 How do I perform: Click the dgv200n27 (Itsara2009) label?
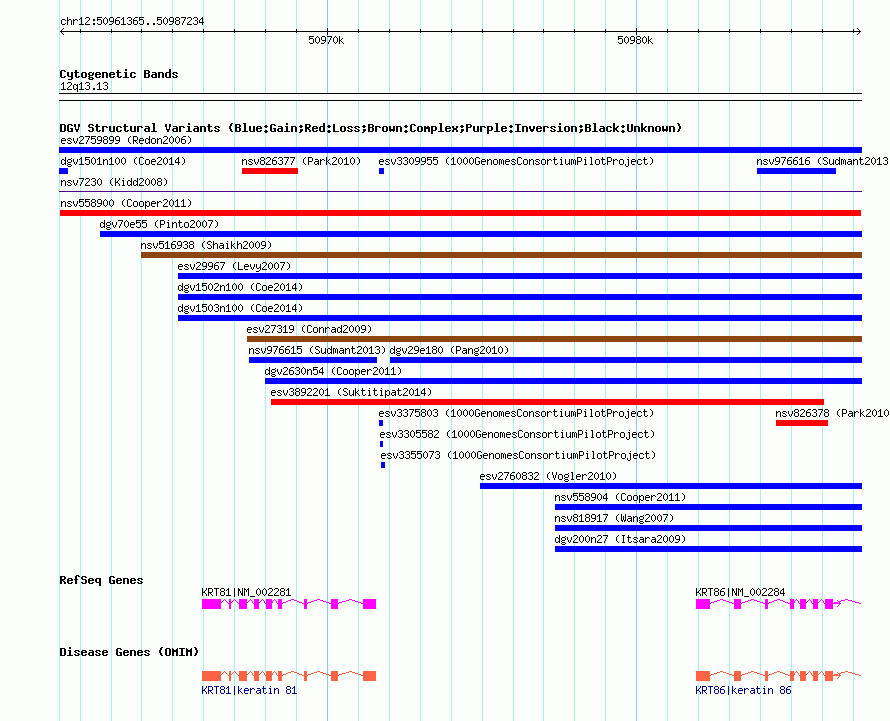(620, 539)
